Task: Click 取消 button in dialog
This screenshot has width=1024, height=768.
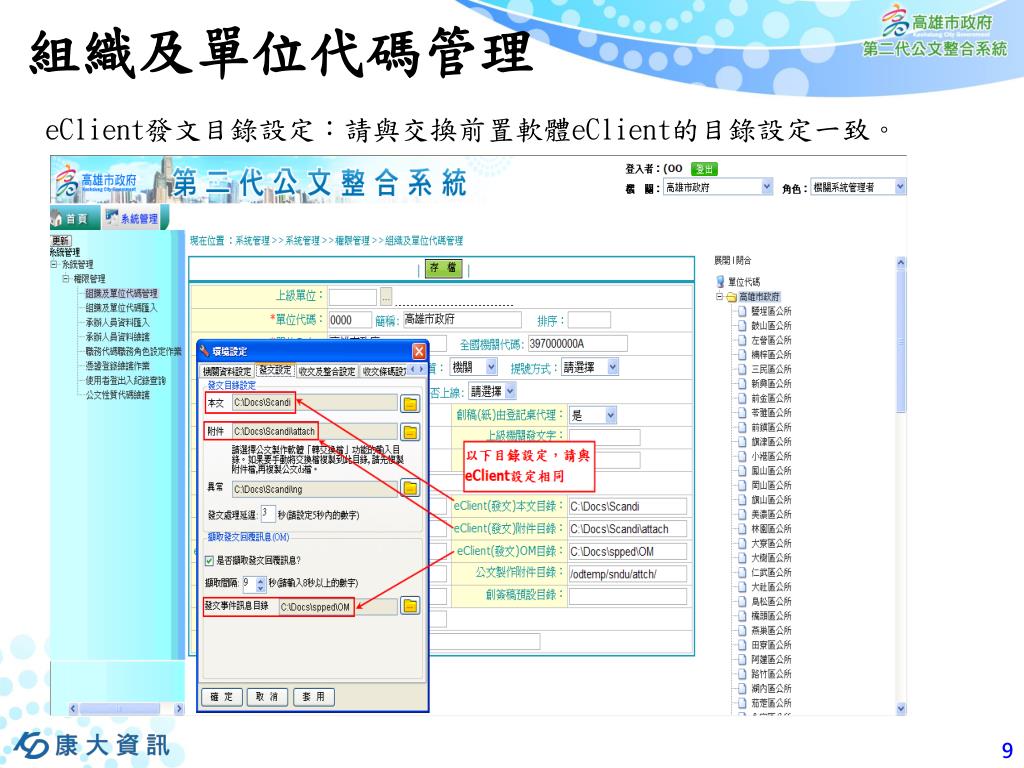Action: (x=267, y=697)
